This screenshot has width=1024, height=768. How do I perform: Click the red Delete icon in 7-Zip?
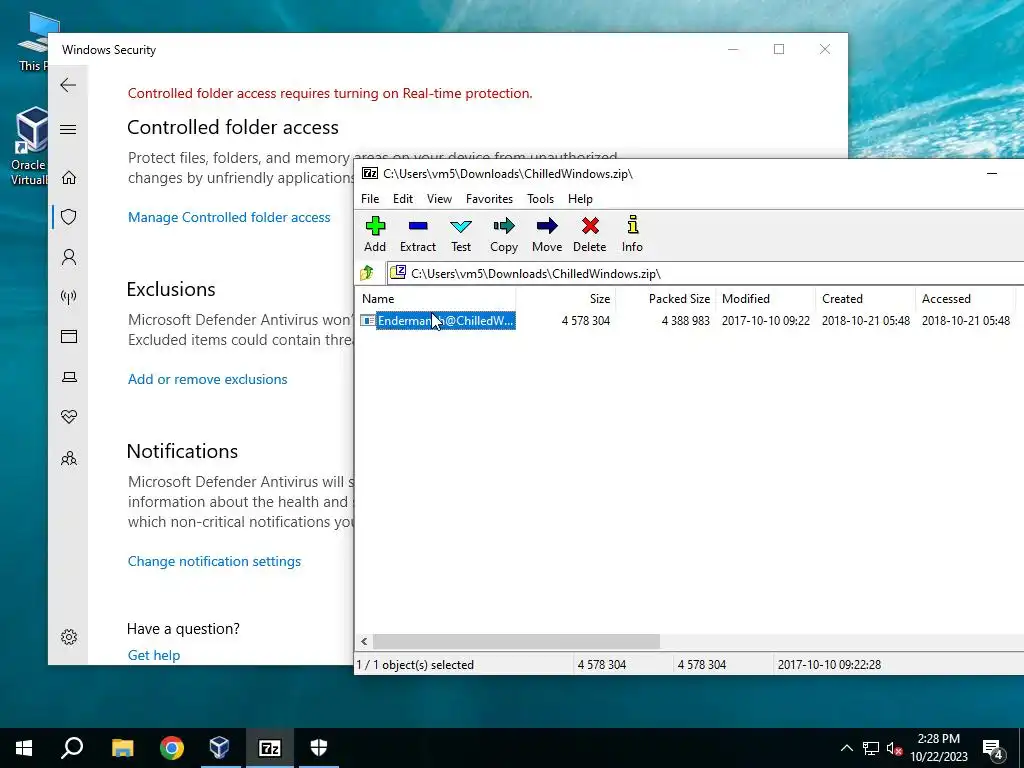(590, 234)
